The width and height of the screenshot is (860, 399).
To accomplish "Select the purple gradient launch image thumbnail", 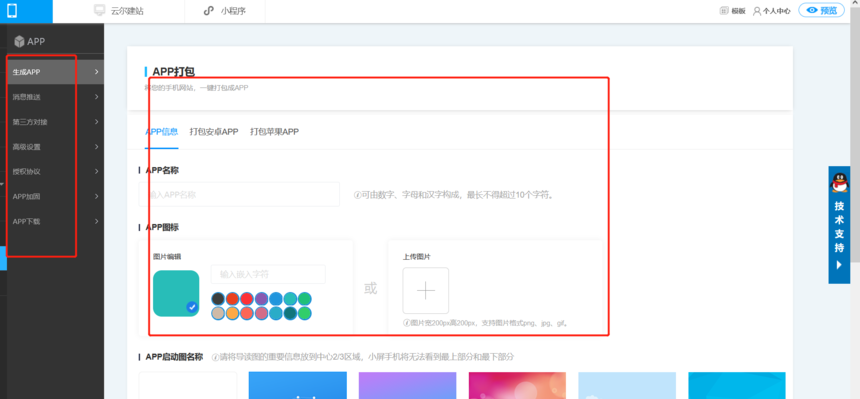I will 408,385.
